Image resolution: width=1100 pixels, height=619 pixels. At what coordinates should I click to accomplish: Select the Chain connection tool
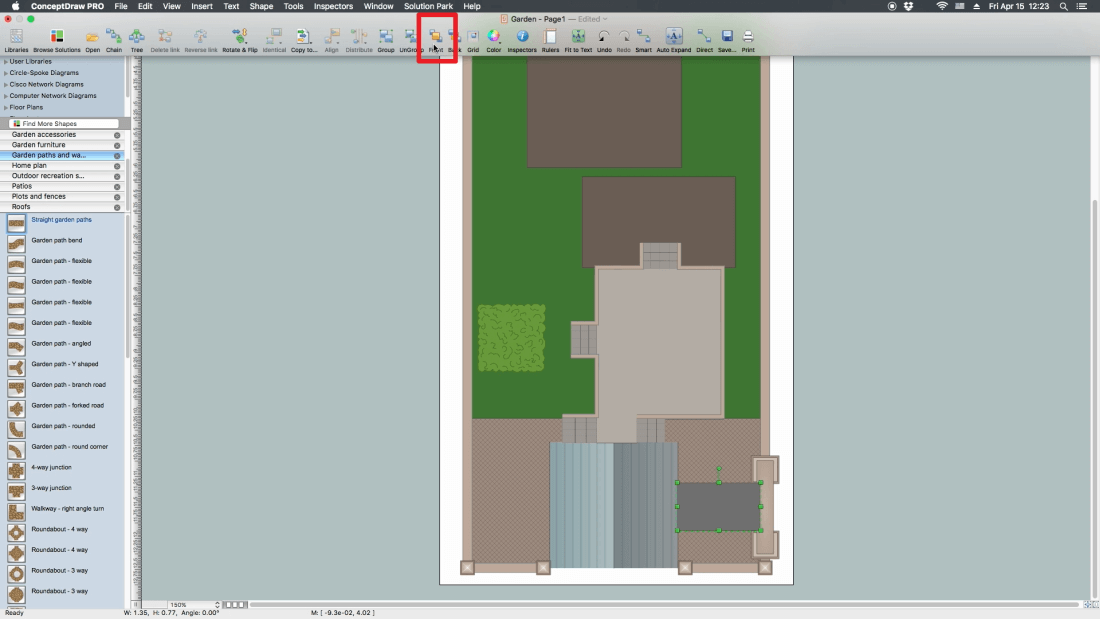click(114, 37)
